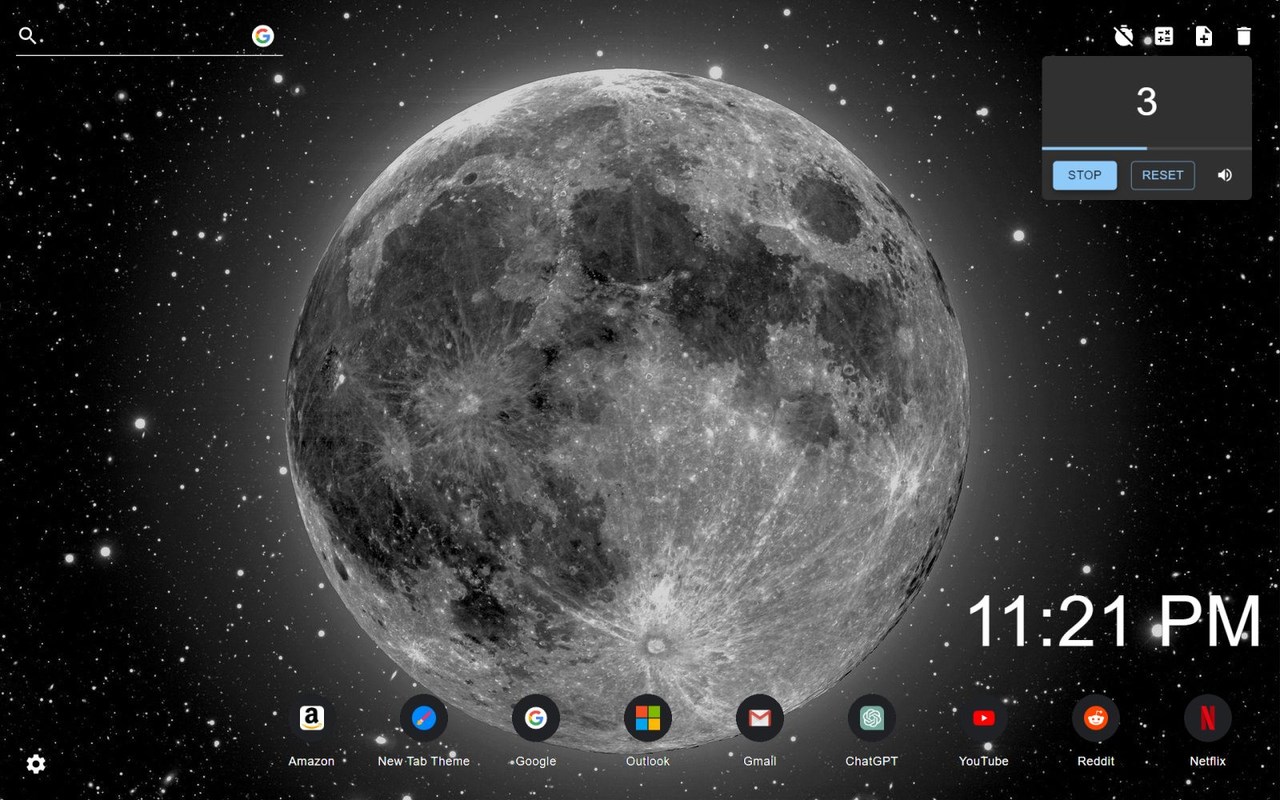Open the settings gear icon
The image size is (1280, 800).
coord(36,764)
